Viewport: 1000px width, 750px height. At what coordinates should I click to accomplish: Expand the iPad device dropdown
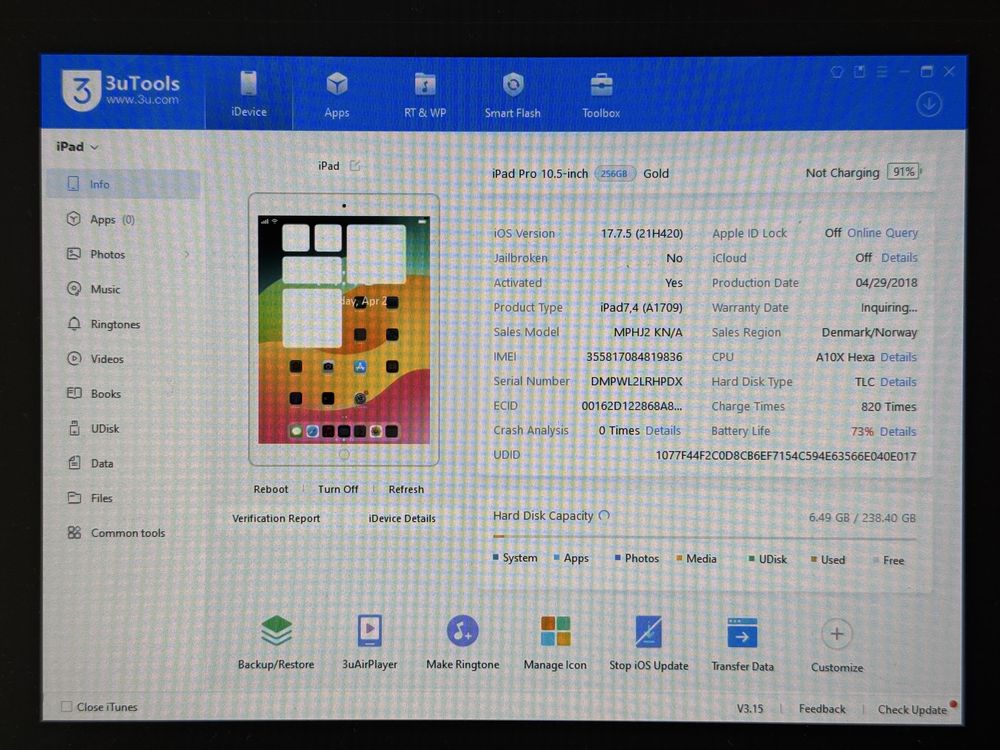pyautogui.click(x=77, y=147)
